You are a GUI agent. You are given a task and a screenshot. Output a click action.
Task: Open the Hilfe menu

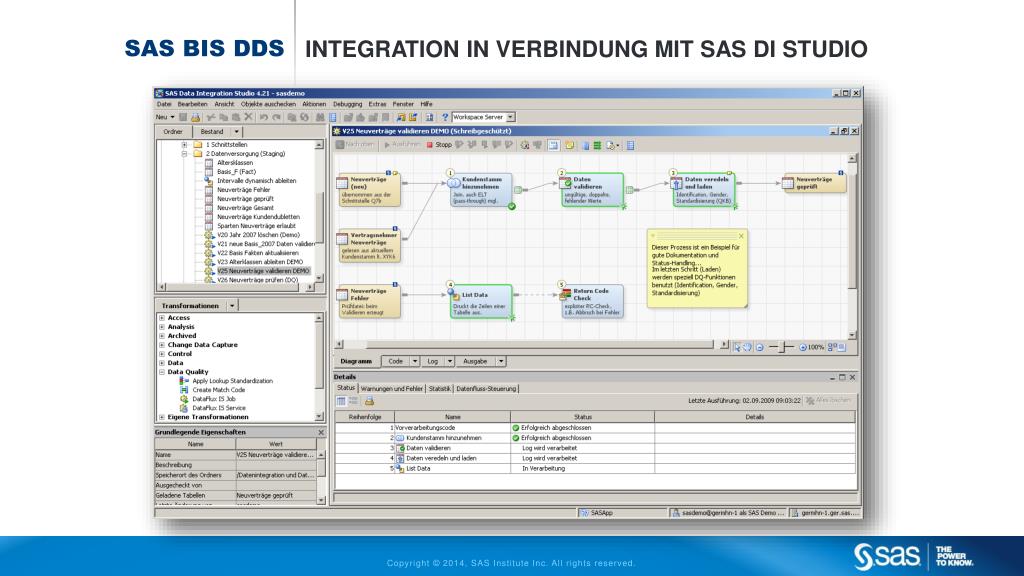point(426,104)
